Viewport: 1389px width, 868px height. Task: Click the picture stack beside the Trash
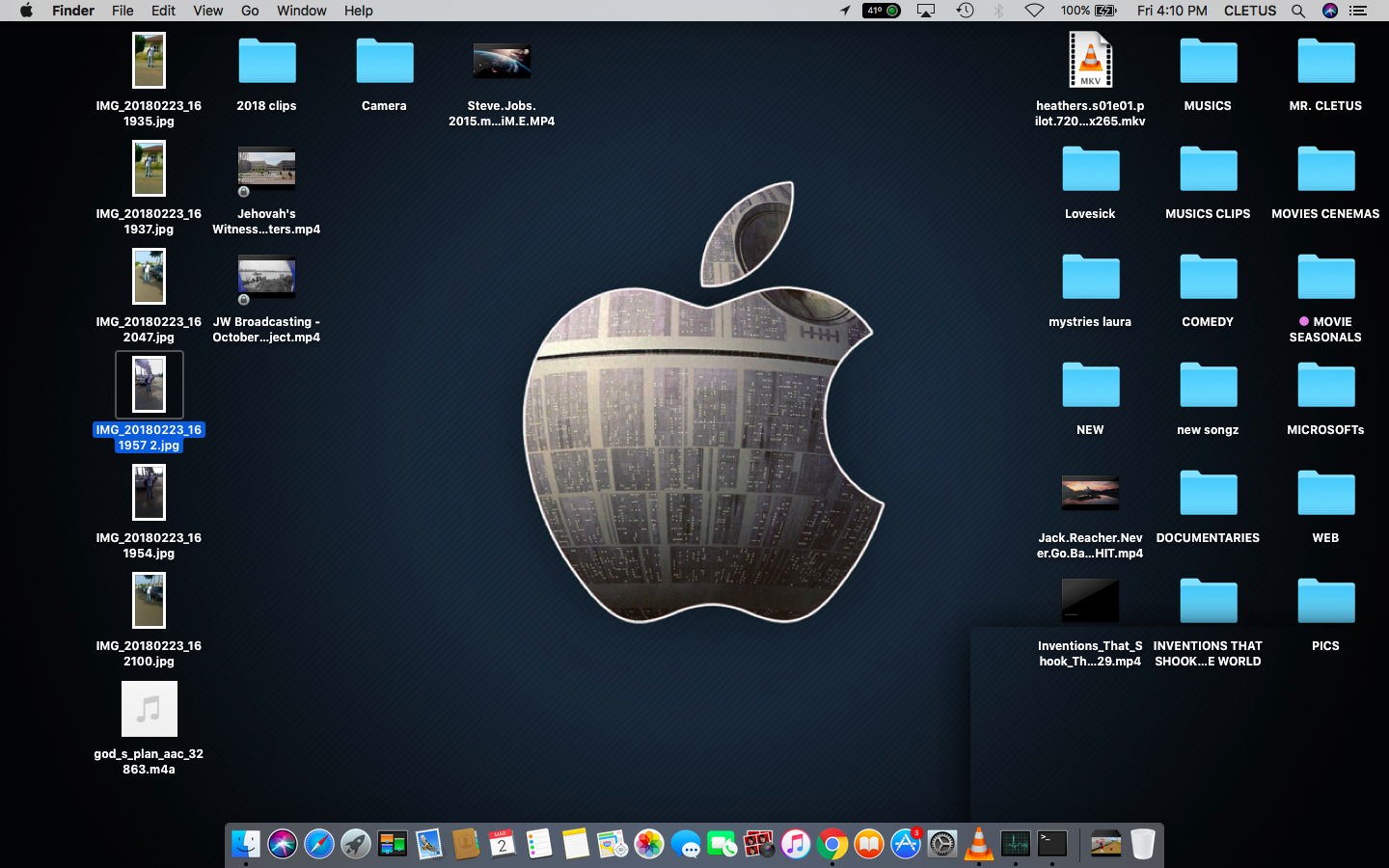pos(1106,845)
